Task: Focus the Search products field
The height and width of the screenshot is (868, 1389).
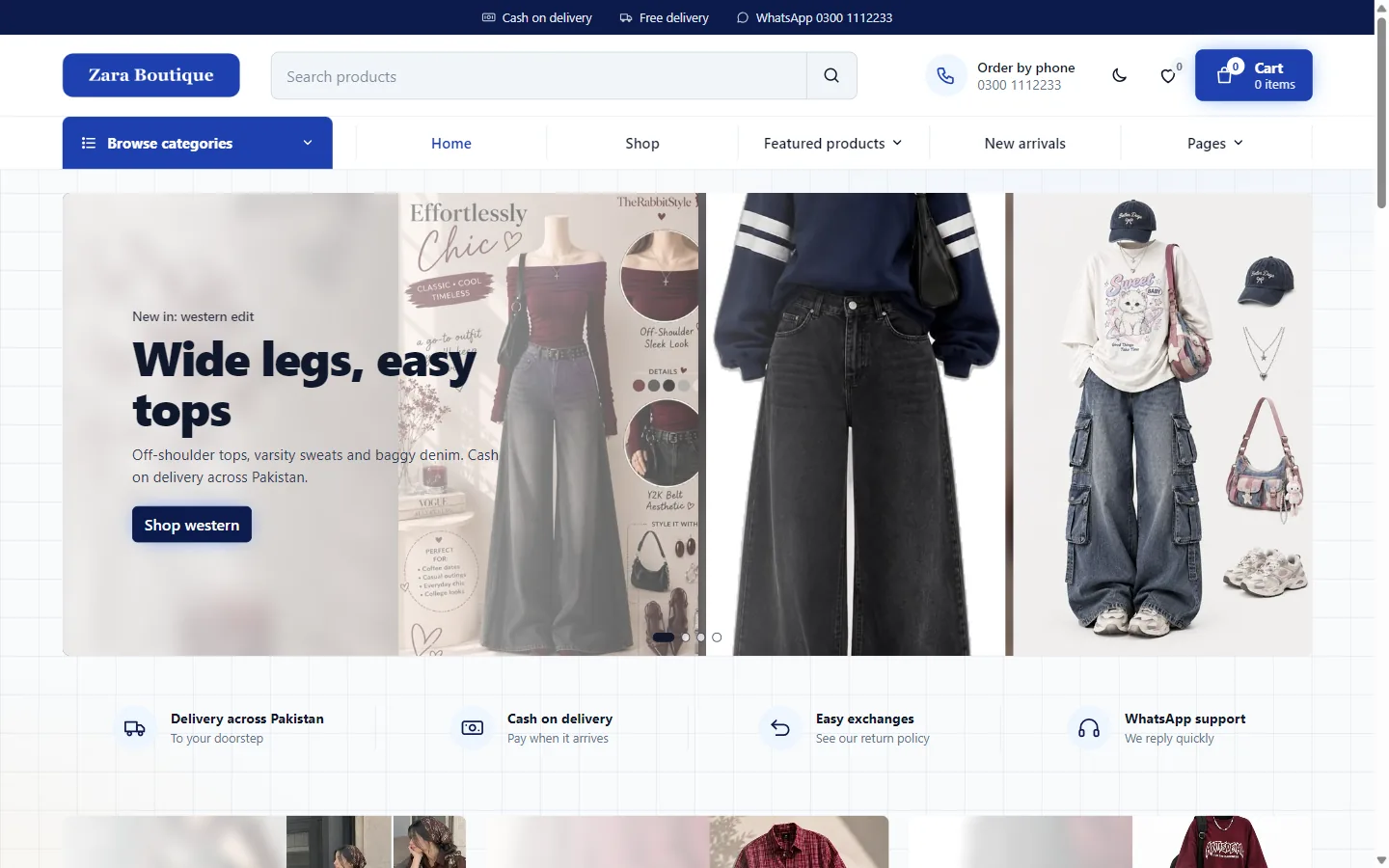Action: tap(539, 76)
